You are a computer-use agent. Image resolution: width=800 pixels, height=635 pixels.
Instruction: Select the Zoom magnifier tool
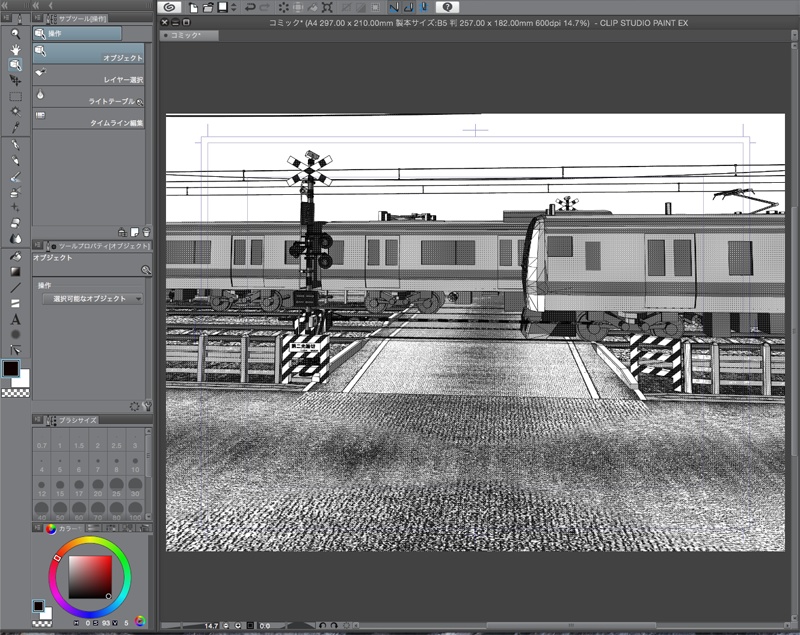pos(16,34)
